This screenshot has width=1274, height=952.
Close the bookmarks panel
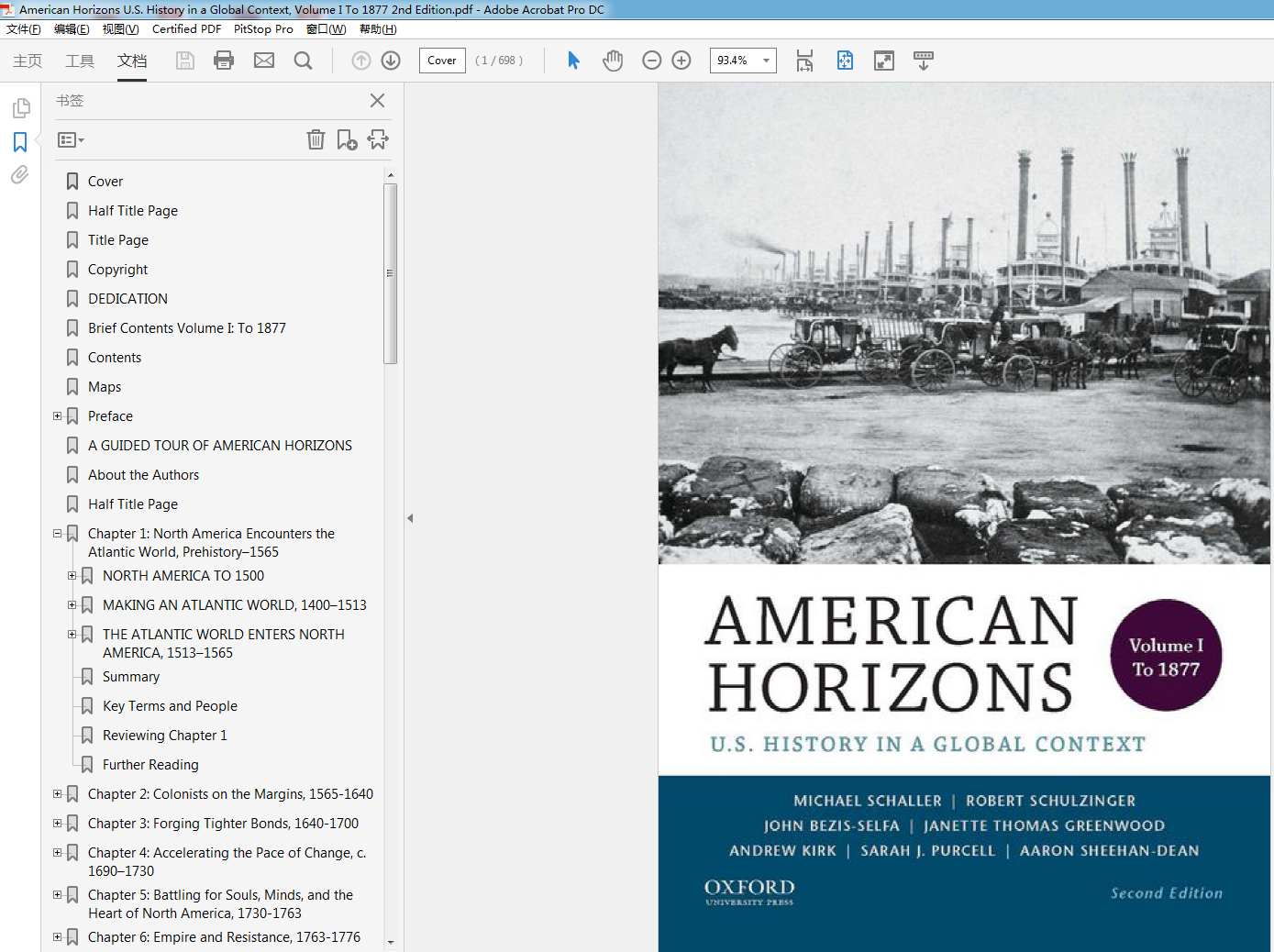pyautogui.click(x=377, y=100)
